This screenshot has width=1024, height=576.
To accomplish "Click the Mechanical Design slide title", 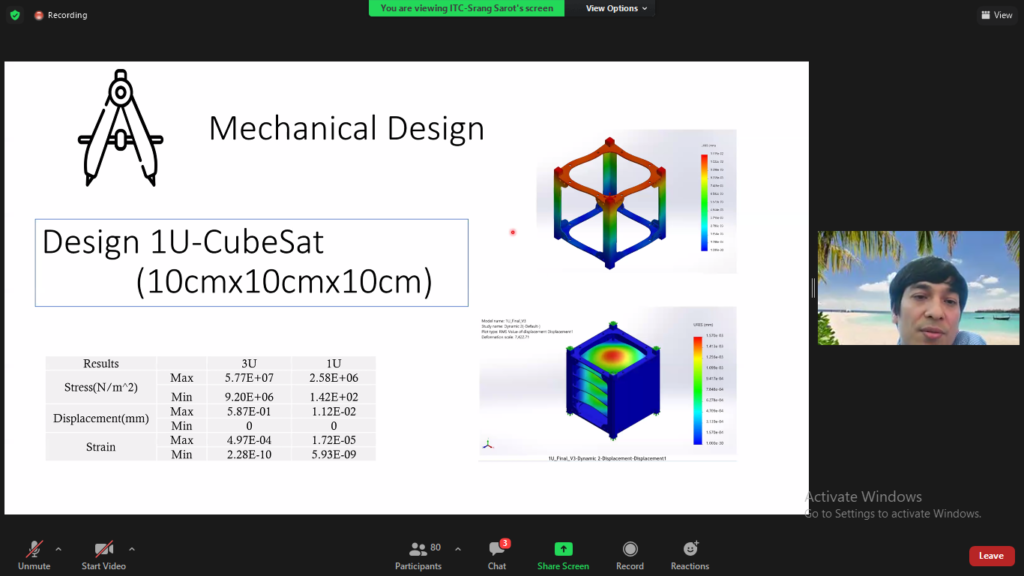I will (x=346, y=129).
